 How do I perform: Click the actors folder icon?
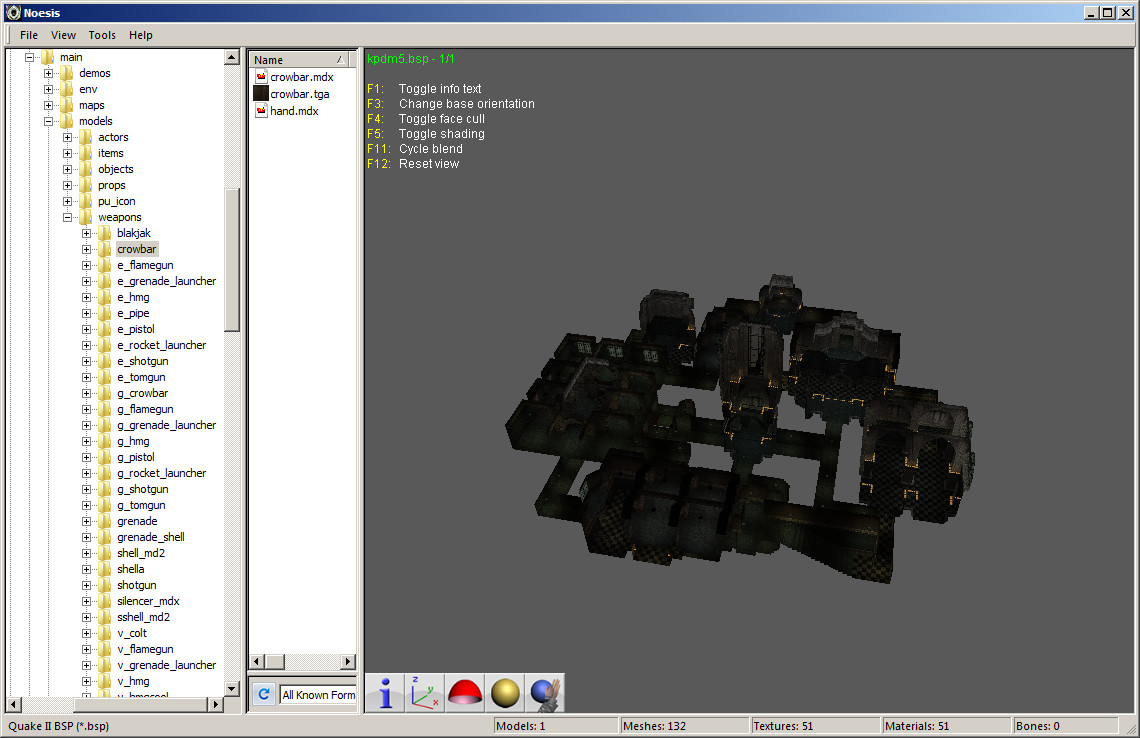coord(86,137)
